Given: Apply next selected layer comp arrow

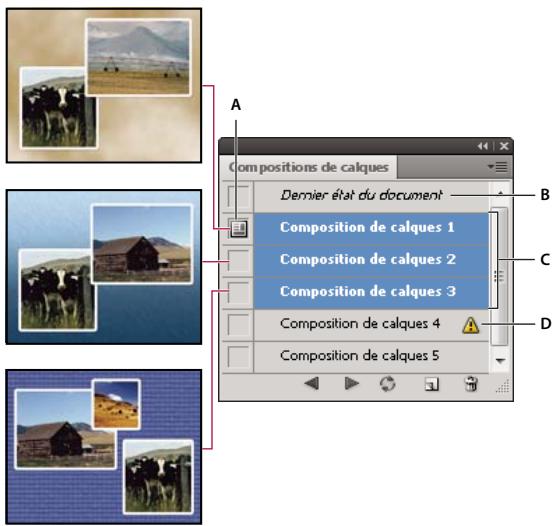Looking at the screenshot, I should pos(352,383).
